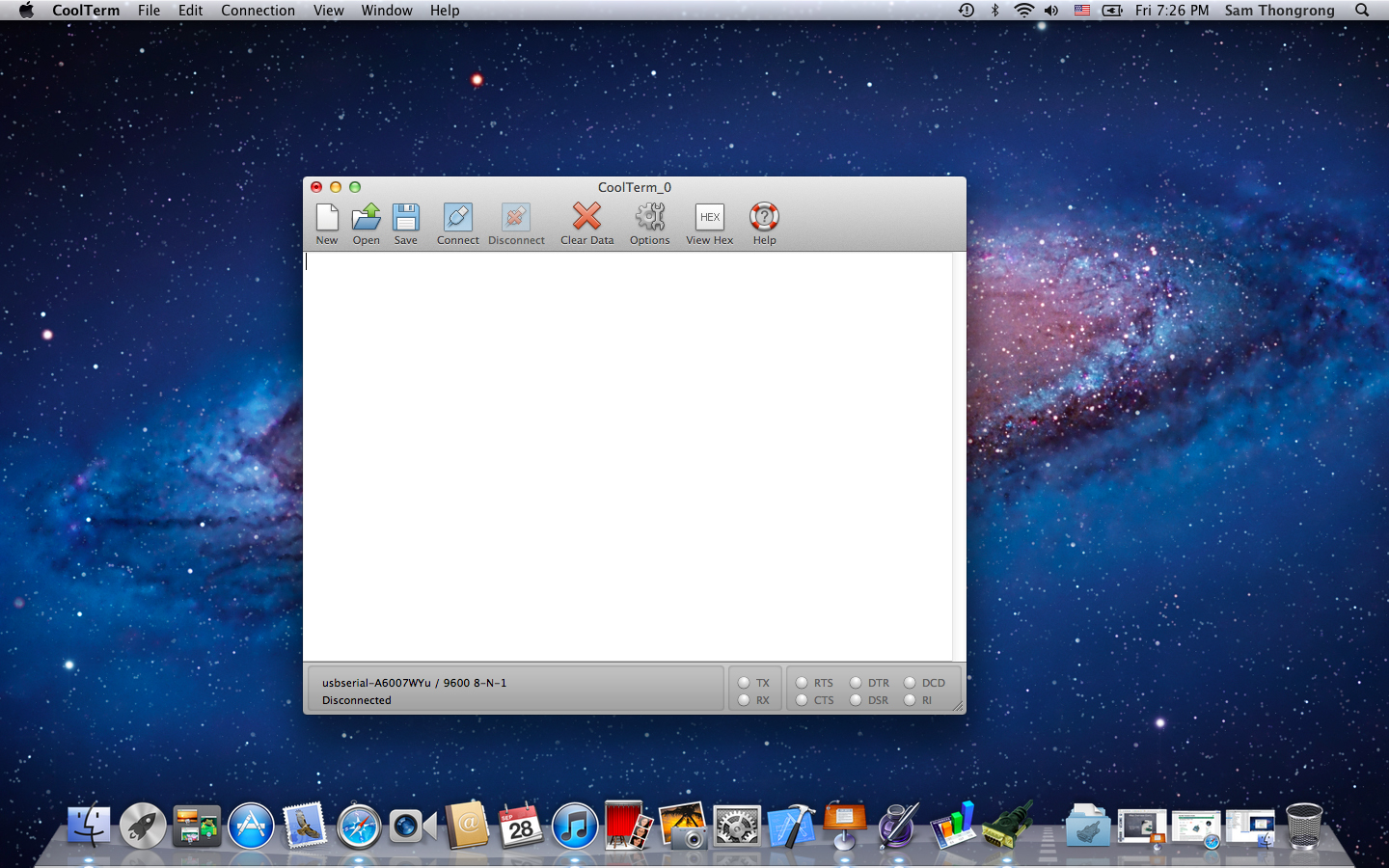This screenshot has width=1389, height=868.
Task: Click the CoolTerm_0 window title
Action: tap(635, 187)
